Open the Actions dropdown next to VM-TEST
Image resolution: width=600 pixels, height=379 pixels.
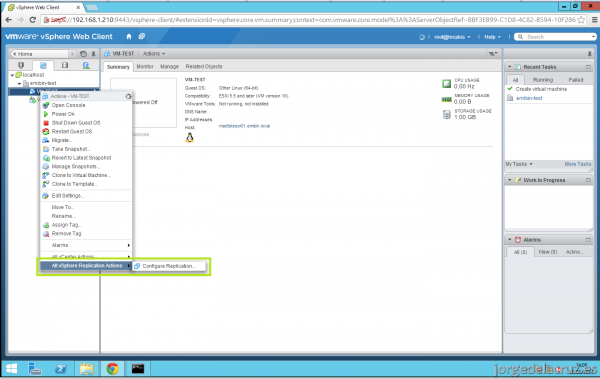[x=154, y=54]
